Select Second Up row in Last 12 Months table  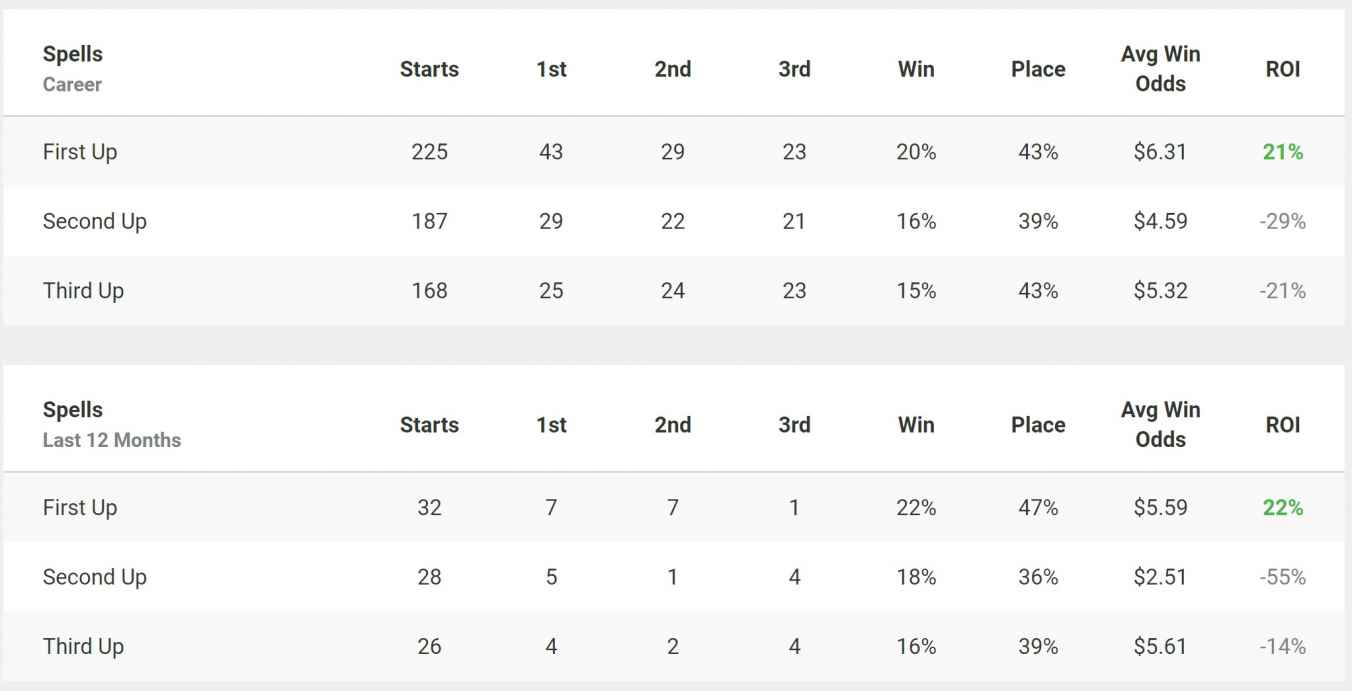[674, 577]
